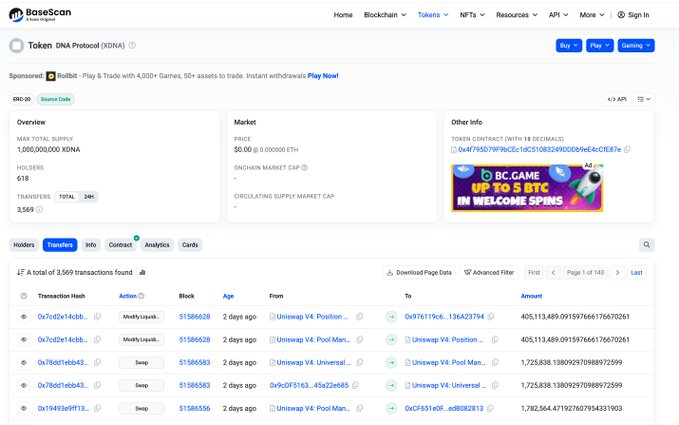Image resolution: width=679 pixels, height=425 pixels.
Task: Open Advanced Filter
Action: pos(489,273)
